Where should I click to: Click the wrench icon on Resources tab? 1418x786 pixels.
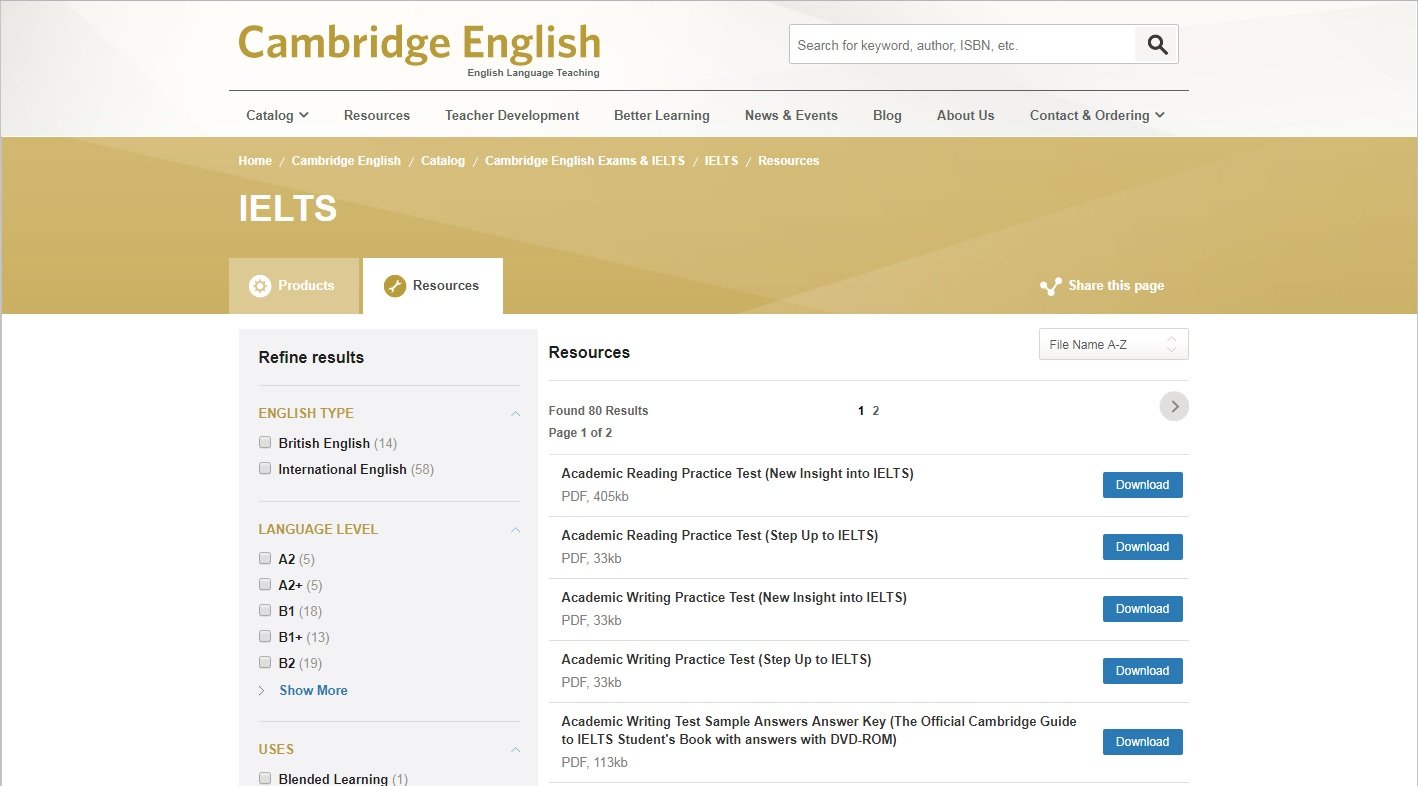[395, 286]
